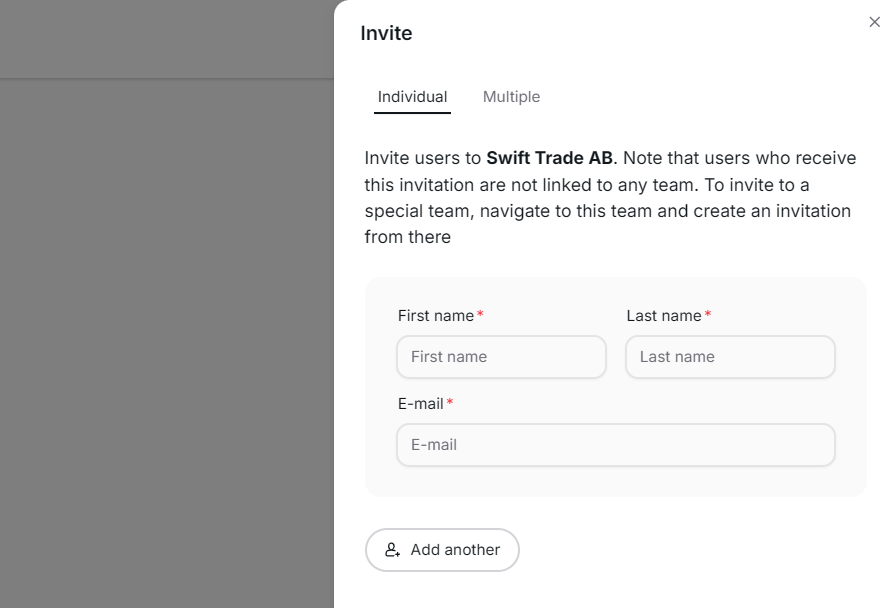Click the Invite panel heading
The width and height of the screenshot is (896, 608).
[x=386, y=33]
